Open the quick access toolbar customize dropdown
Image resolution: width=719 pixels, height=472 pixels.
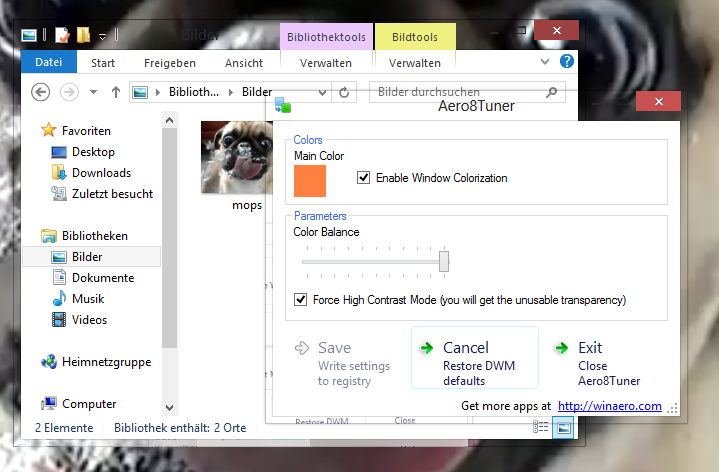click(x=103, y=36)
